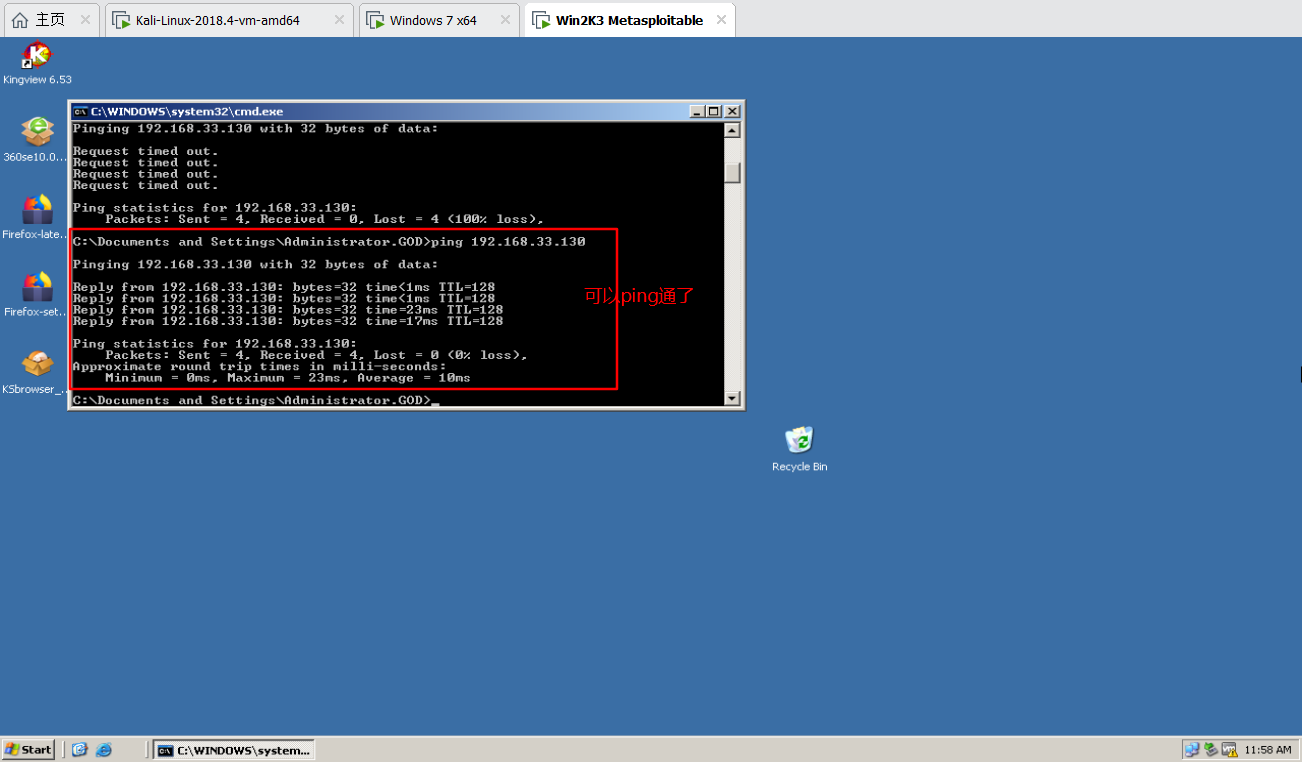Click the home icon of 主页 tab

19,20
